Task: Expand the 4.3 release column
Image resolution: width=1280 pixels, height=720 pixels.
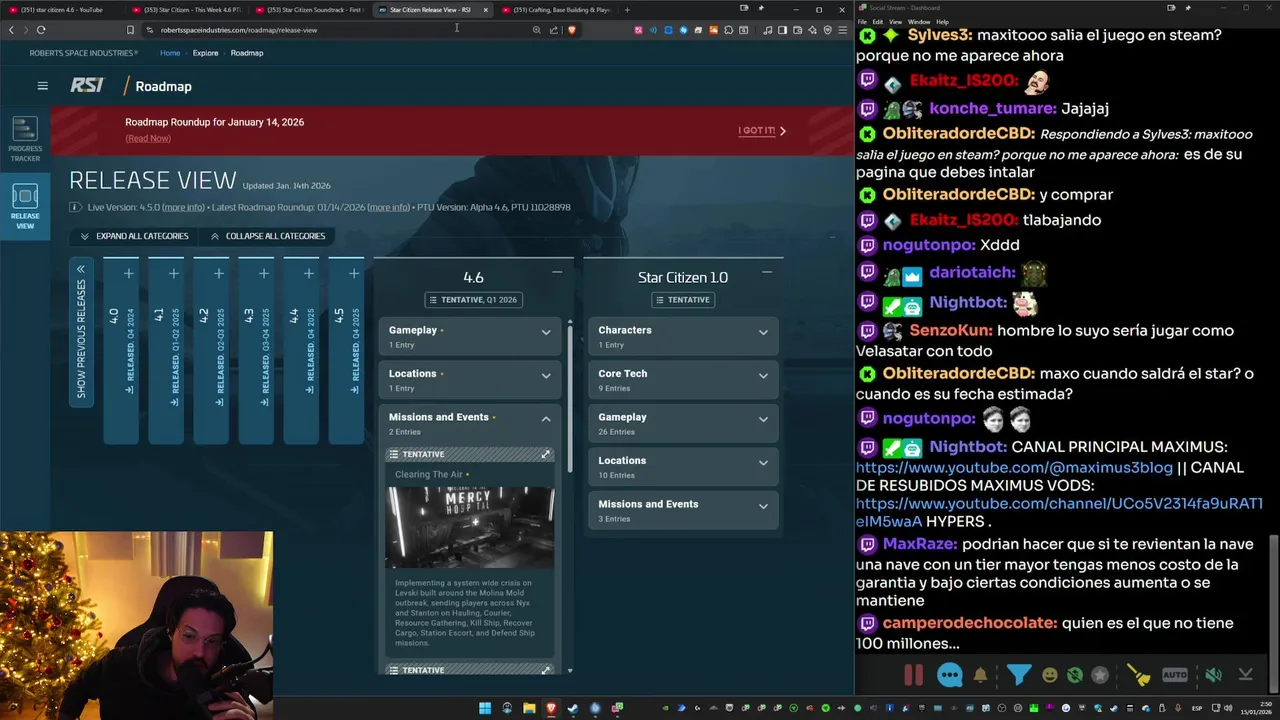Action: [x=263, y=273]
